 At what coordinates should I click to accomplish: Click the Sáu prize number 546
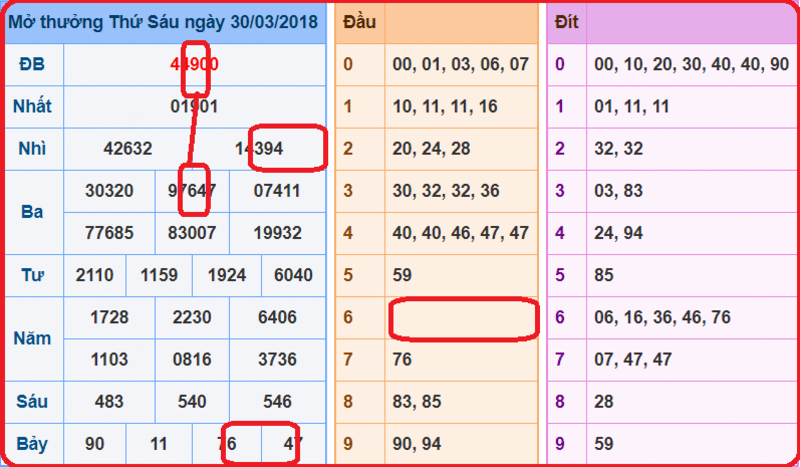[278, 402]
